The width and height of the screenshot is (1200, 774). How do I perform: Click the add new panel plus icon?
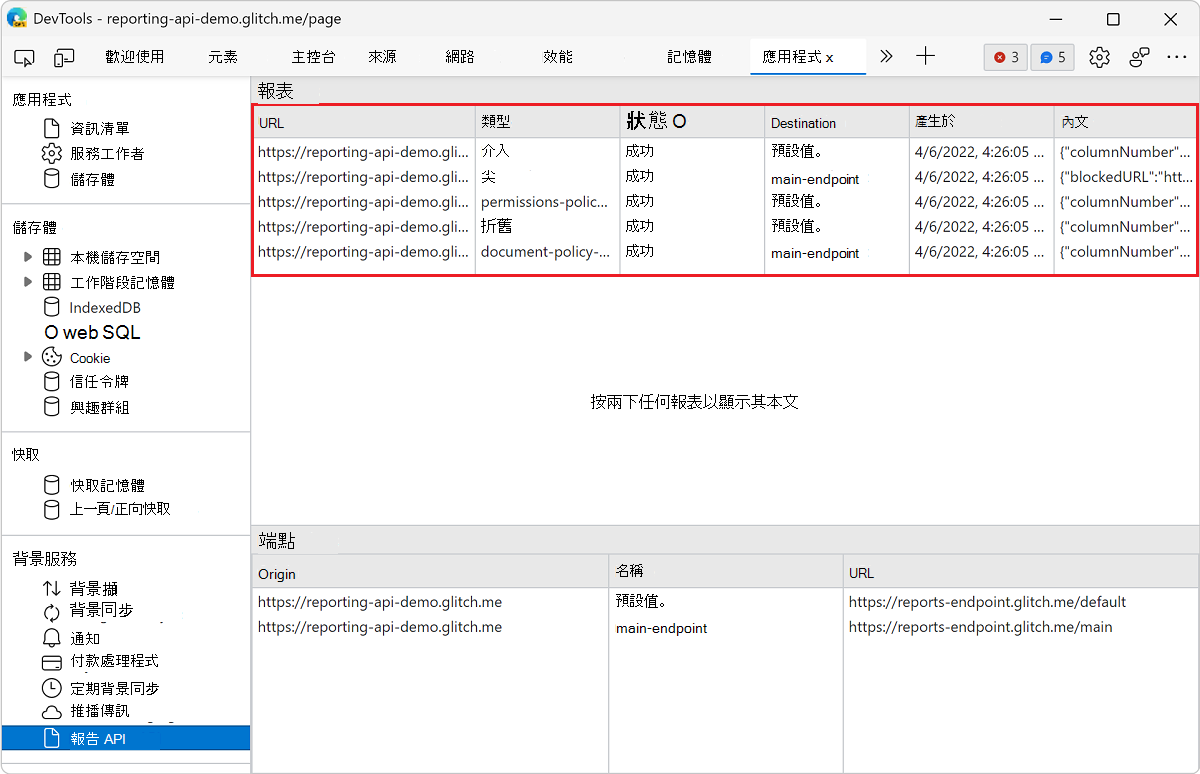coord(925,57)
